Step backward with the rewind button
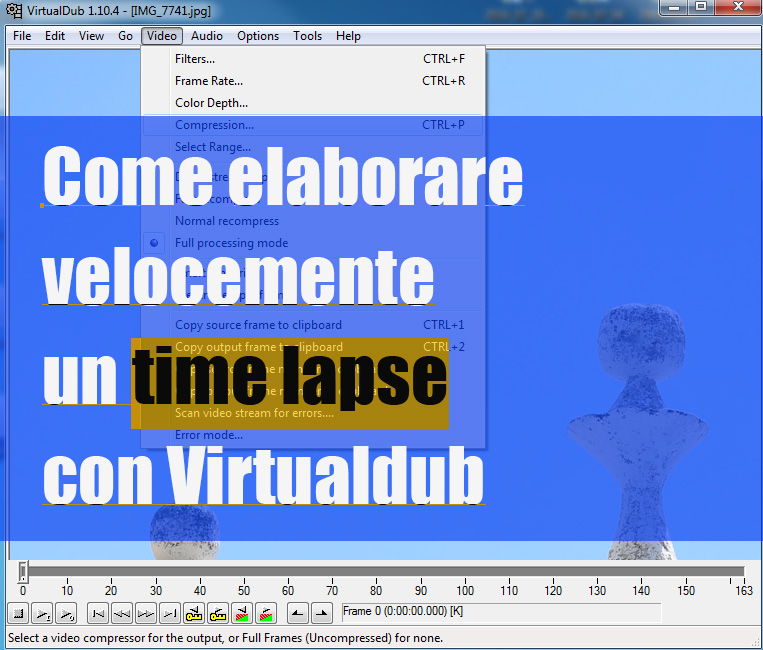Viewport: 763px width, 650px height. [x=122, y=614]
